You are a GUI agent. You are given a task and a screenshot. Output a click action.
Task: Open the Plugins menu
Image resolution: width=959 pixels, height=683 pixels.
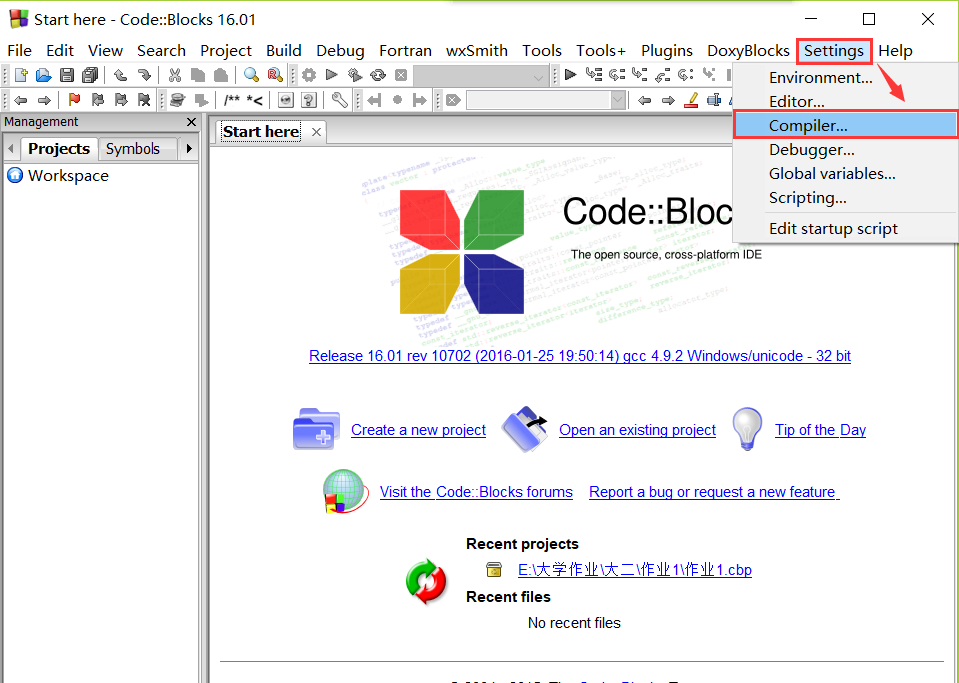tap(667, 51)
